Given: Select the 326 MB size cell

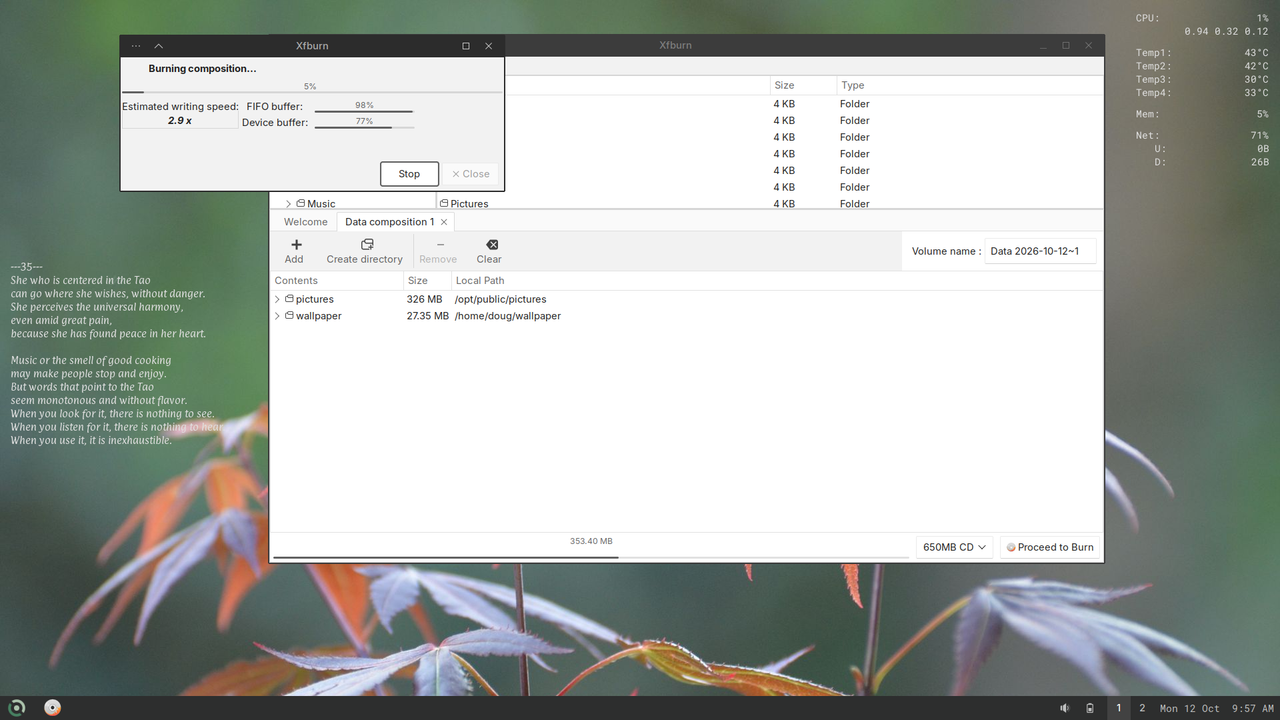Looking at the screenshot, I should 424,299.
